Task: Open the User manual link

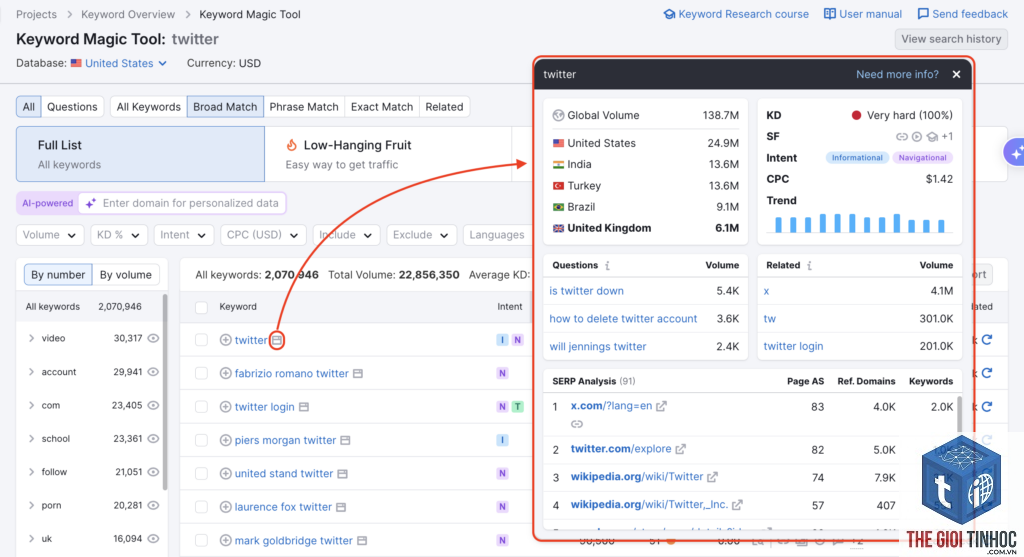Action: (x=863, y=14)
